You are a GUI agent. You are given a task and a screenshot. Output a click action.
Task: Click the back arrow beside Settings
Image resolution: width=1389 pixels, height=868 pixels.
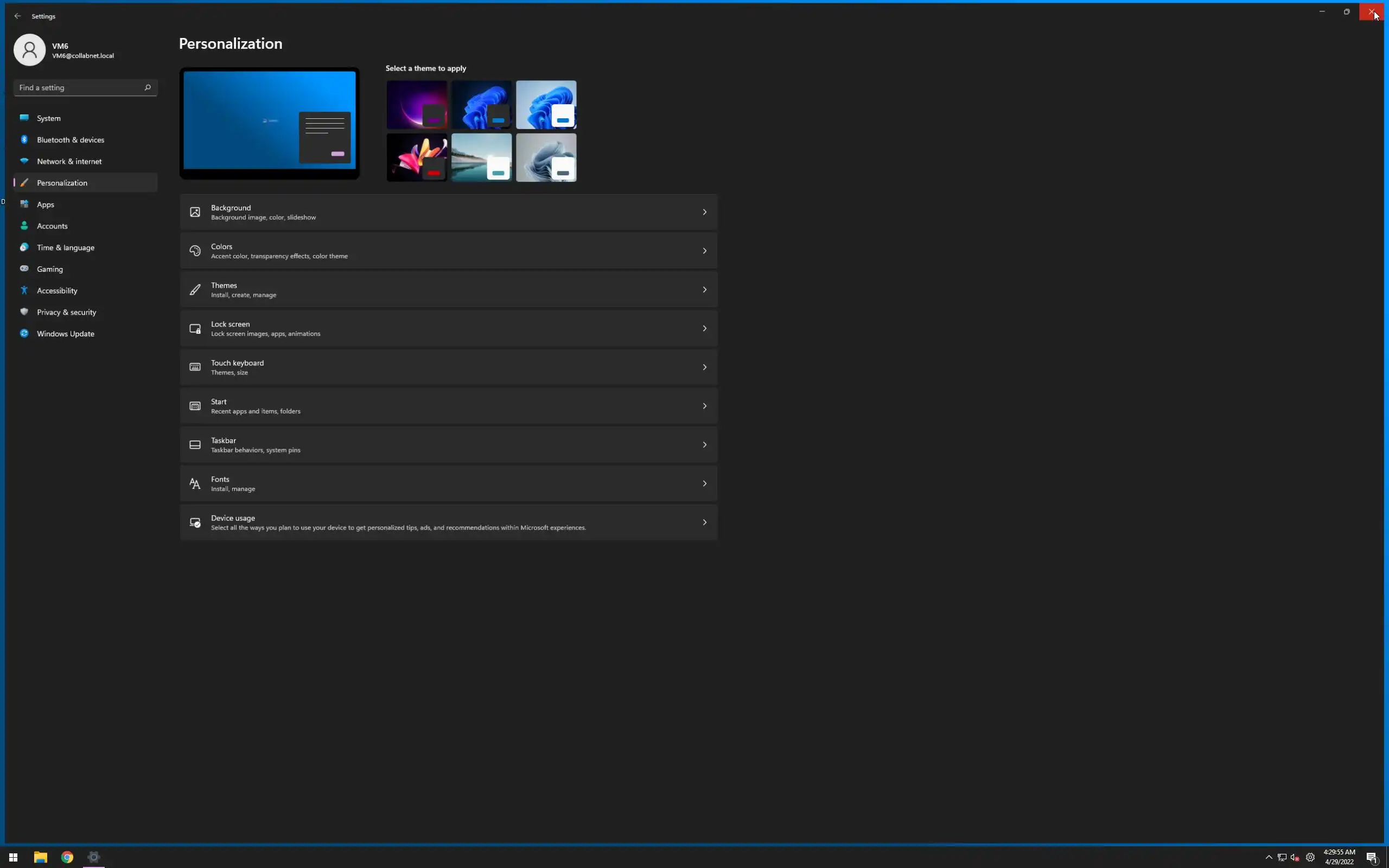(17, 16)
